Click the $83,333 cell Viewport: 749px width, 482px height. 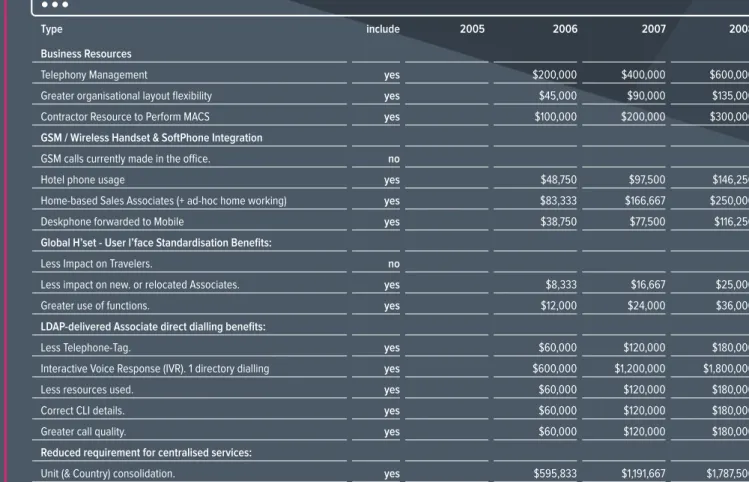click(558, 201)
